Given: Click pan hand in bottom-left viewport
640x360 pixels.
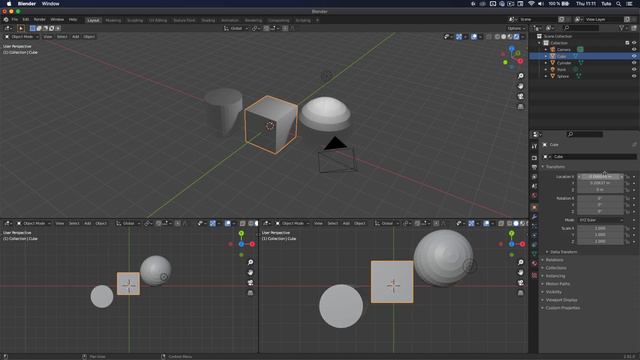Looking at the screenshot, I should click(x=250, y=272).
